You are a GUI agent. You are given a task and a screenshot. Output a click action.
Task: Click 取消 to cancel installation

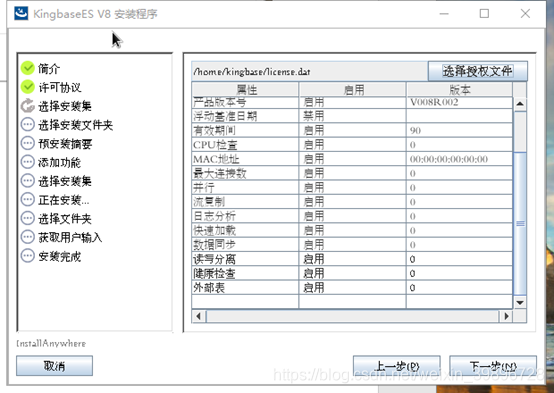point(54,366)
